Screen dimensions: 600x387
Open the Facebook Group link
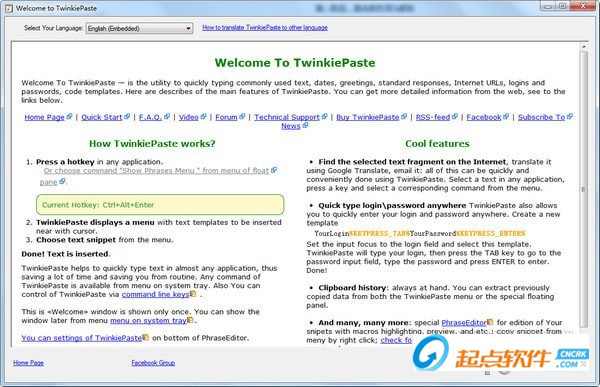pyautogui.click(x=153, y=363)
